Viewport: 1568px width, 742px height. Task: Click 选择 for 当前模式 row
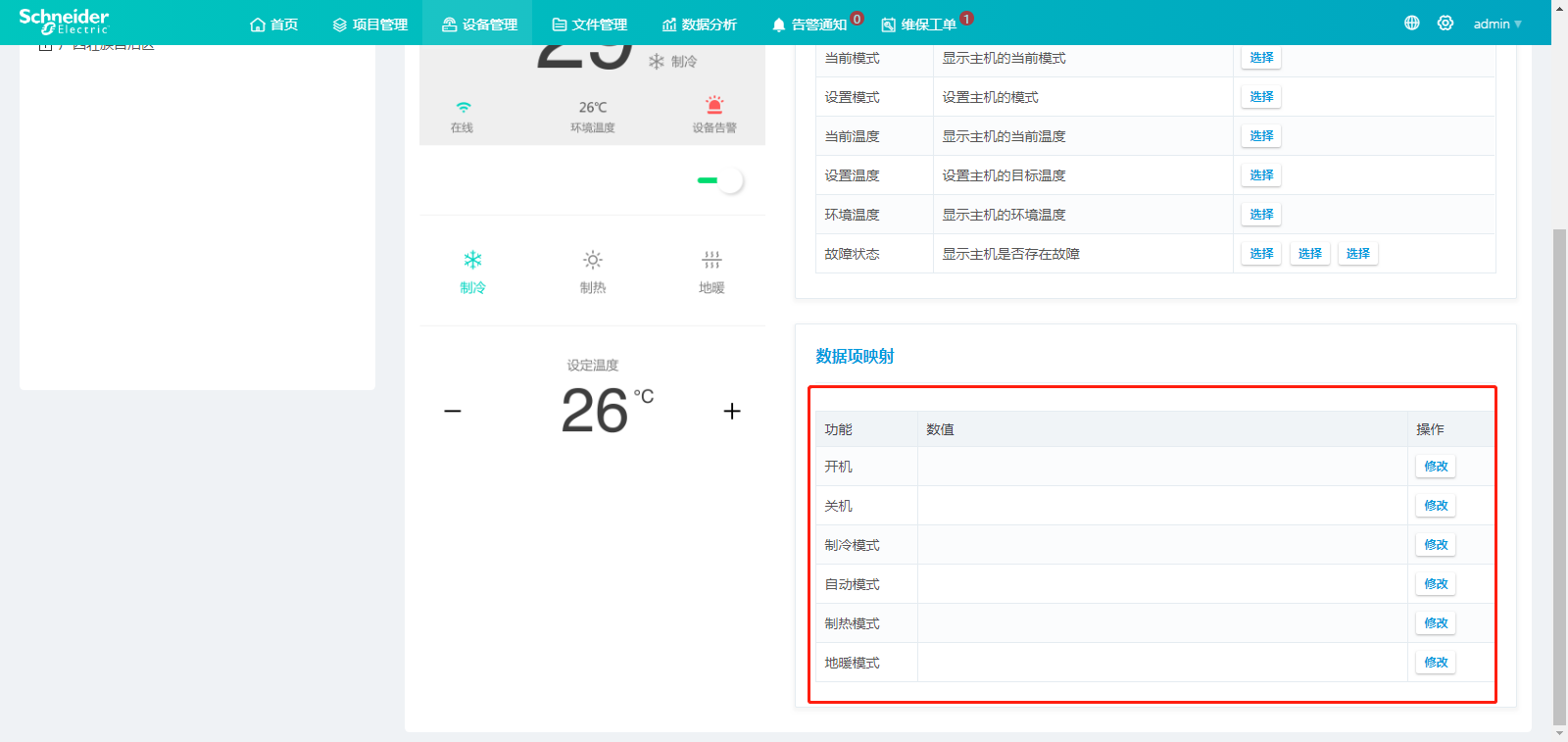pyautogui.click(x=1261, y=58)
